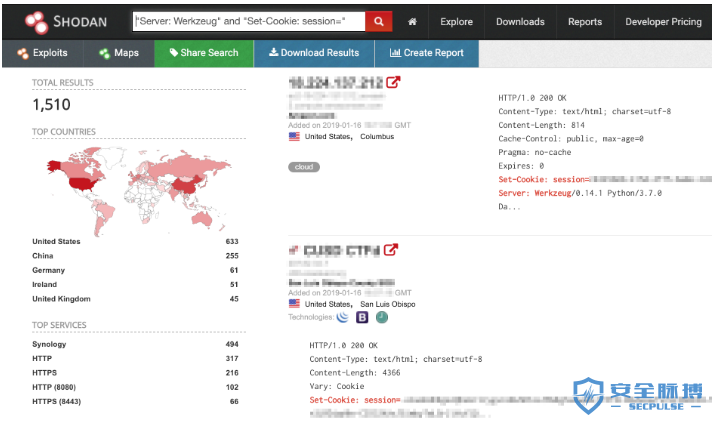Filter by Ireland country
The height and width of the screenshot is (431, 722).
point(45,284)
